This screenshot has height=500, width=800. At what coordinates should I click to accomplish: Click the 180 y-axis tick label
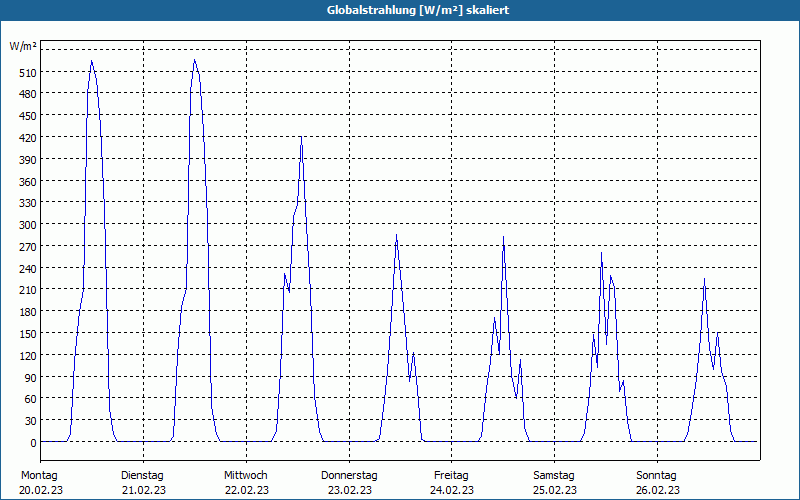click(x=27, y=312)
